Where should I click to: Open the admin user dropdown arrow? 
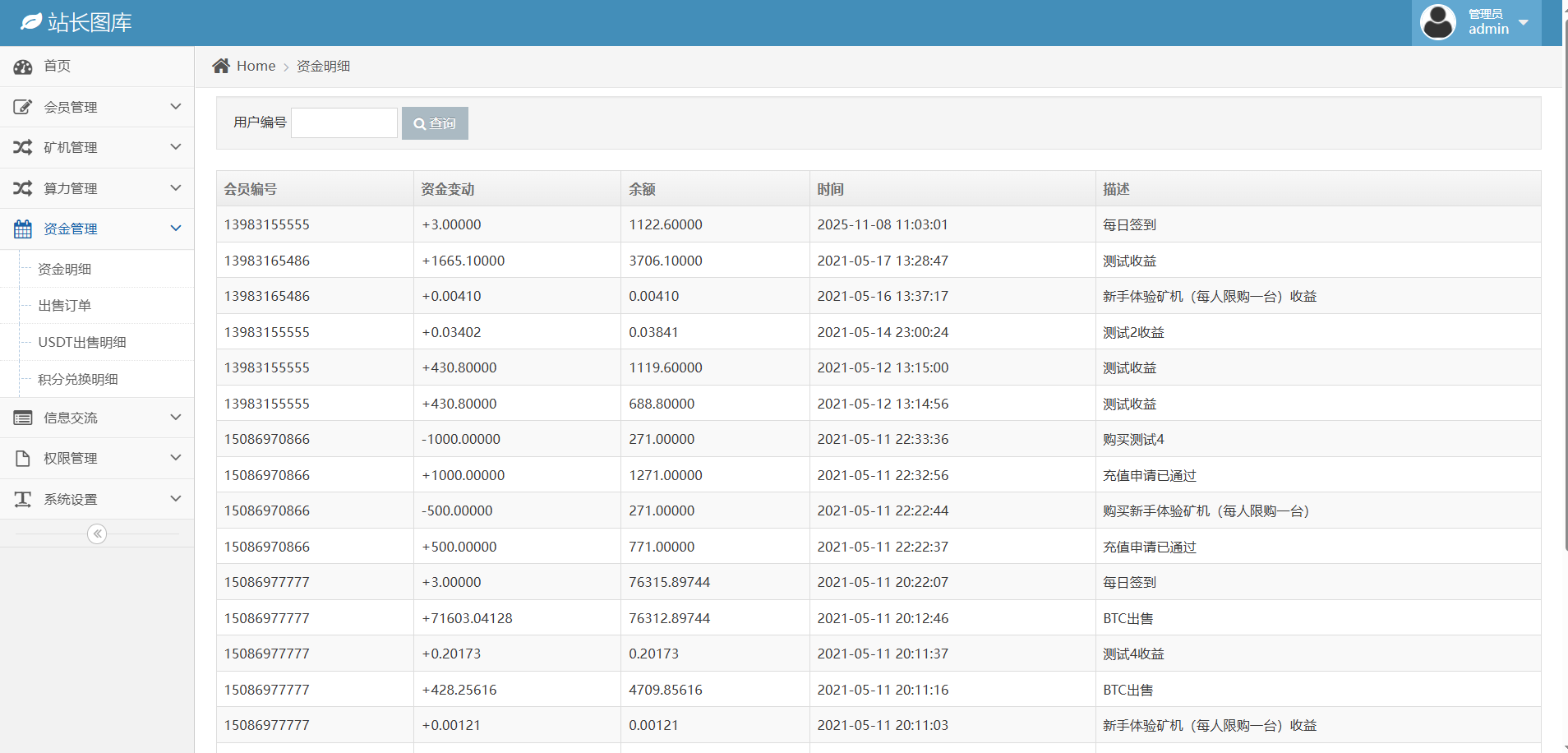[1524, 22]
